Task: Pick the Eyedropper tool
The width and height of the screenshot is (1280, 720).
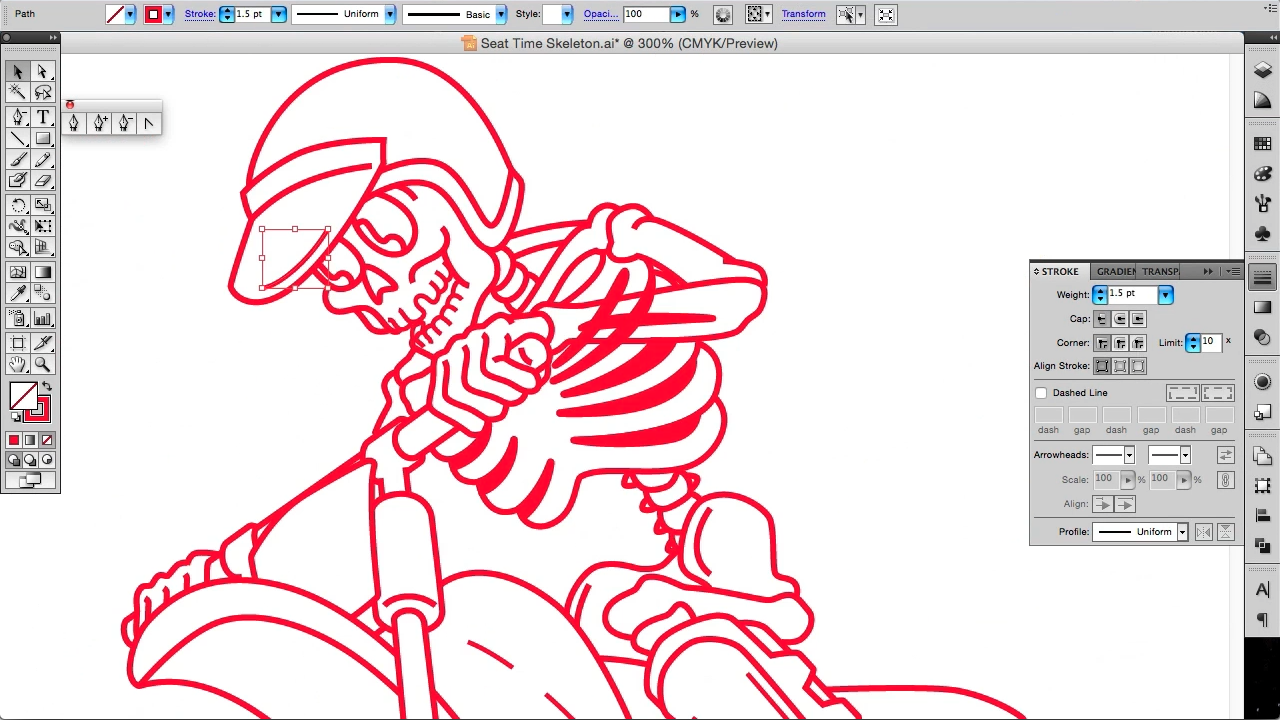Action: 18,294
